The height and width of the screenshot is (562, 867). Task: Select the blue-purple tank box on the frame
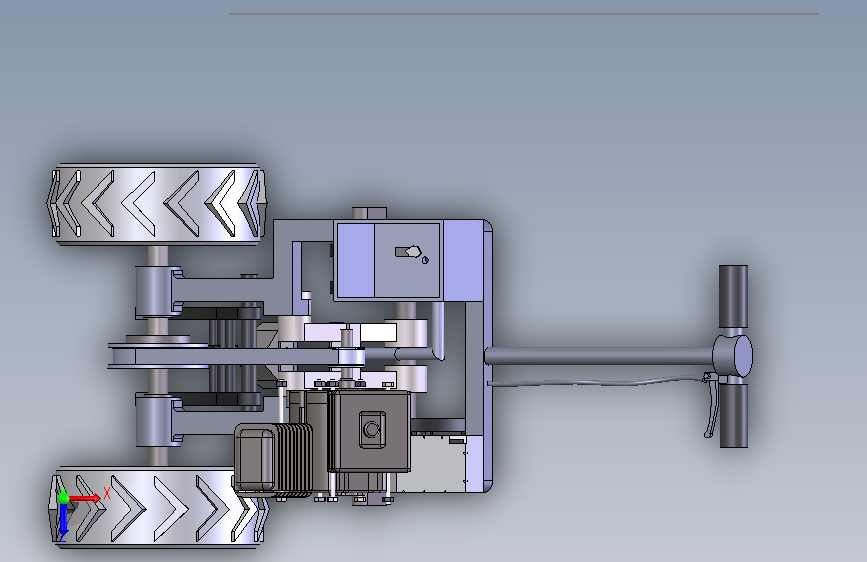388,261
